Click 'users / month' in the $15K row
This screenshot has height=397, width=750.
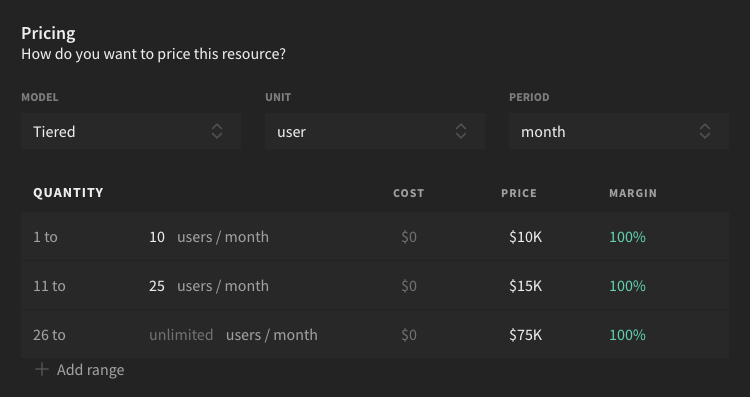[223, 286]
